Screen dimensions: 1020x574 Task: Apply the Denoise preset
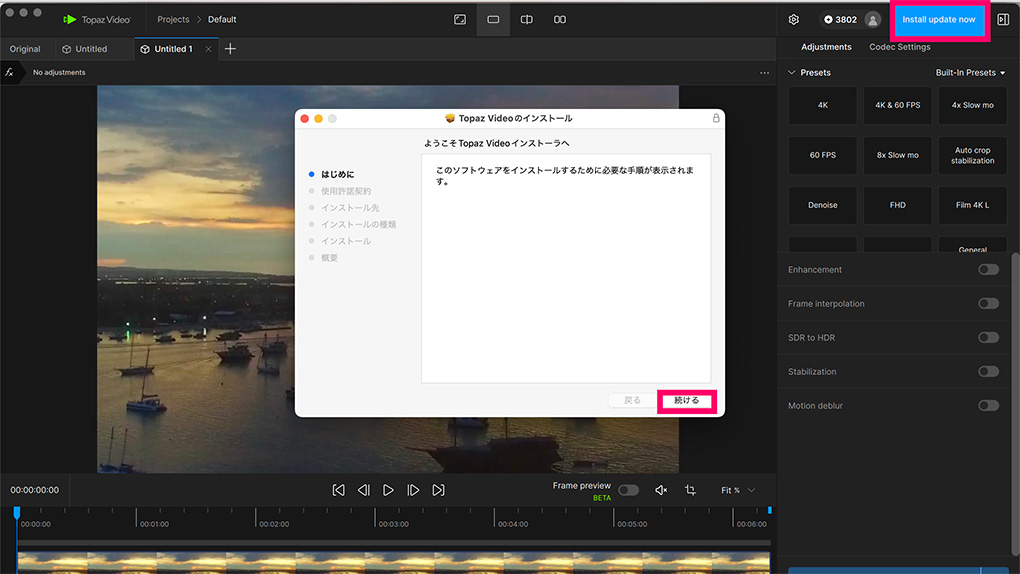tap(822, 205)
